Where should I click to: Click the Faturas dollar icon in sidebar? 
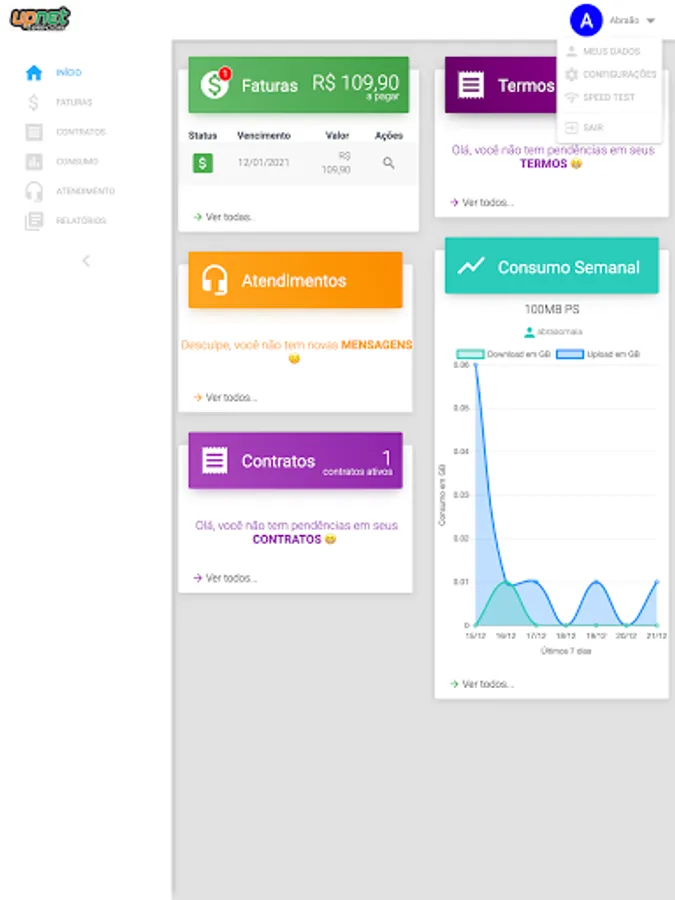[34, 102]
